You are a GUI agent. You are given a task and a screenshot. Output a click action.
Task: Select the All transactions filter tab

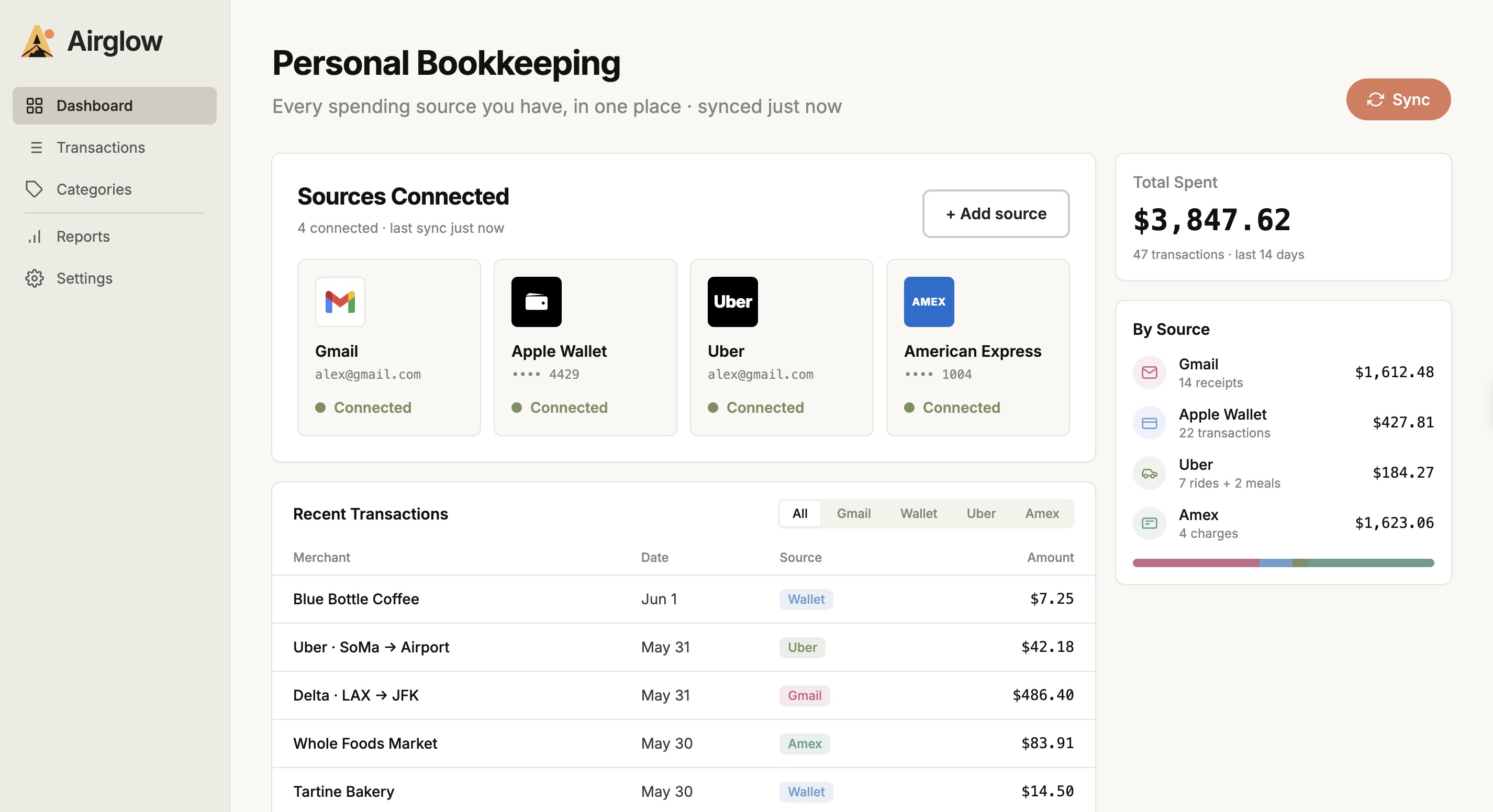click(800, 513)
